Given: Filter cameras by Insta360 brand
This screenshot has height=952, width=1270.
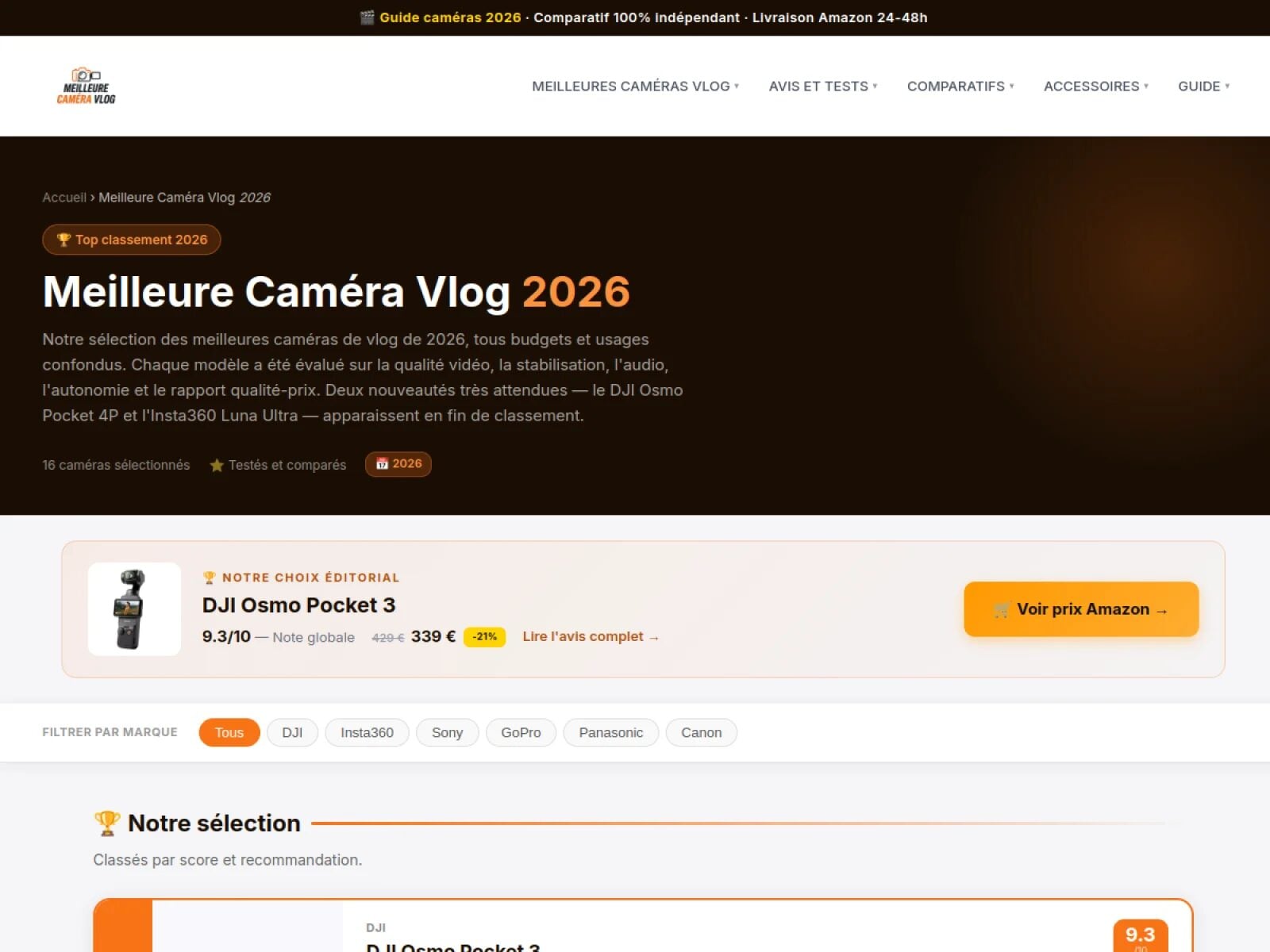Looking at the screenshot, I should point(367,732).
